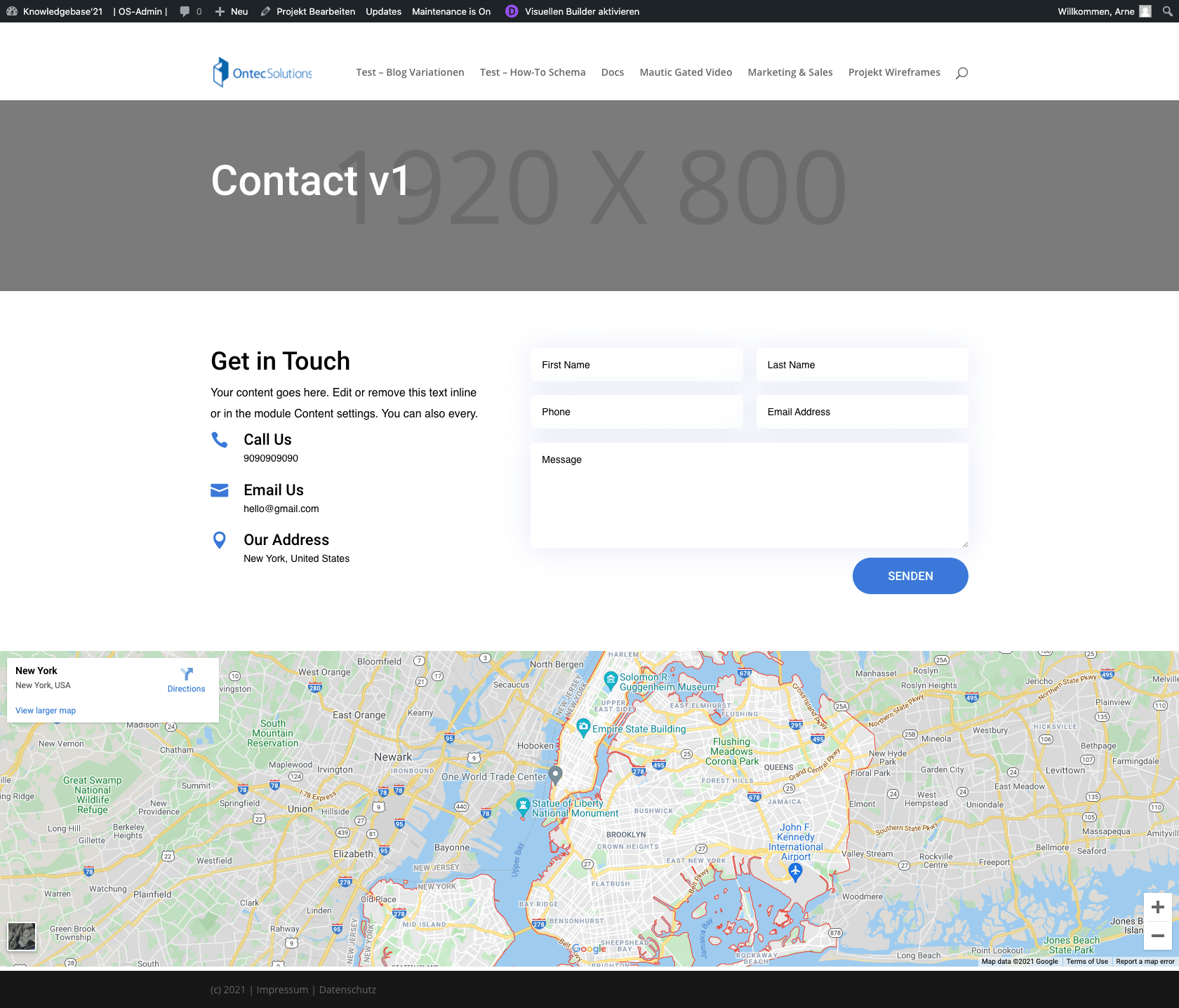This screenshot has height=1008, width=1179.
Task: Click the envelope icon beside Email Us
Action: pyautogui.click(x=219, y=490)
